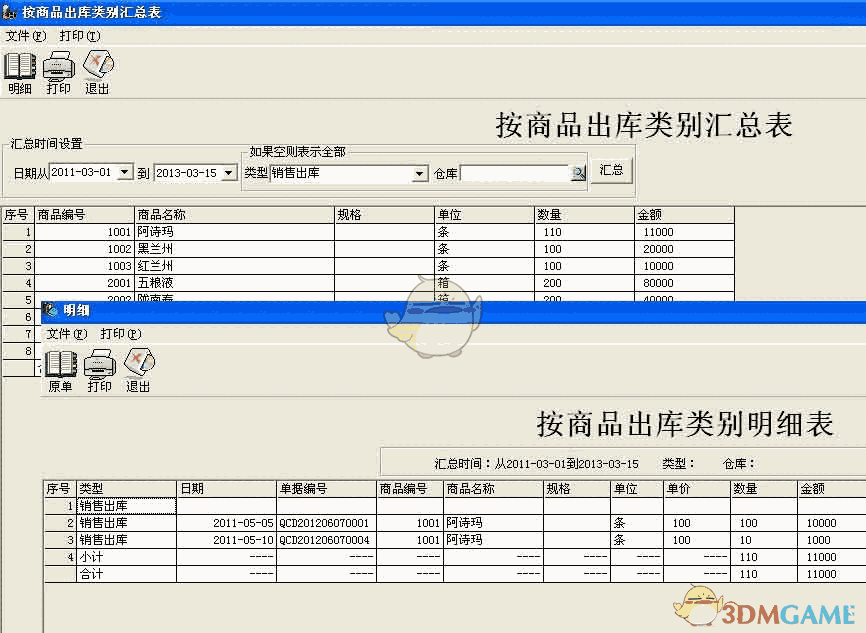Screen dimensions: 866x633
Task: Open the end date dropdown showing 2013-03-15
Action: tap(227, 171)
